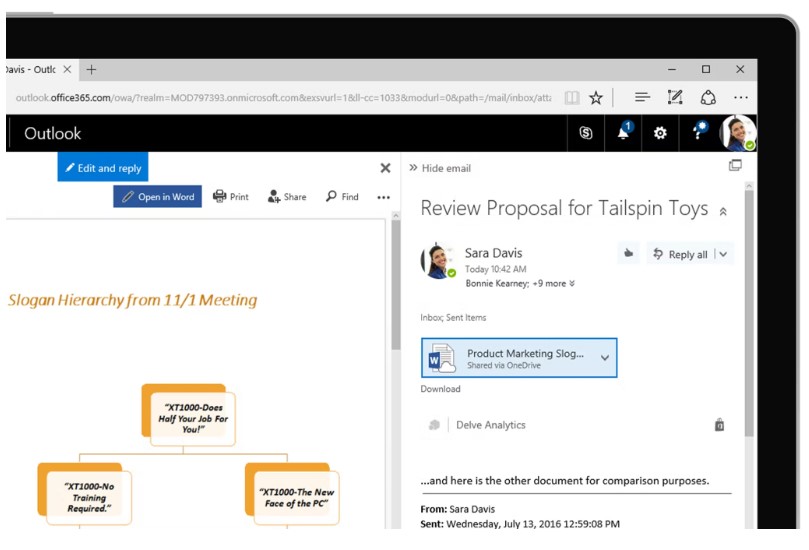Find text in the document
Screen dimensions: 809x550
click(x=342, y=197)
